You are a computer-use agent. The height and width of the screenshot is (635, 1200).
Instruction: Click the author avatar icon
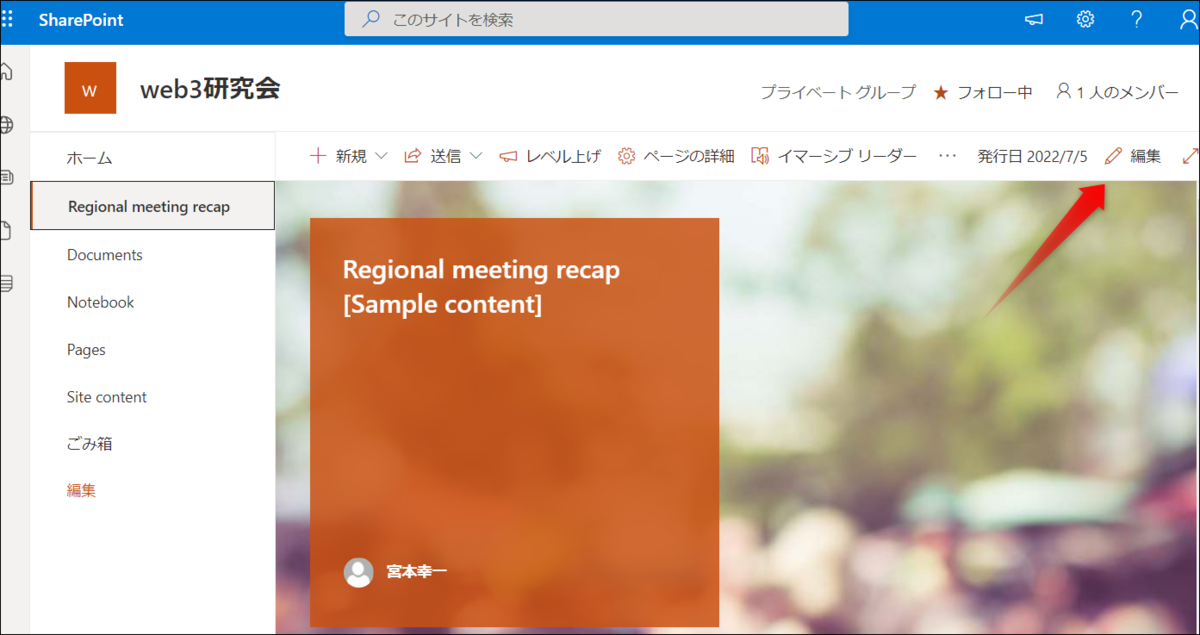pyautogui.click(x=358, y=572)
